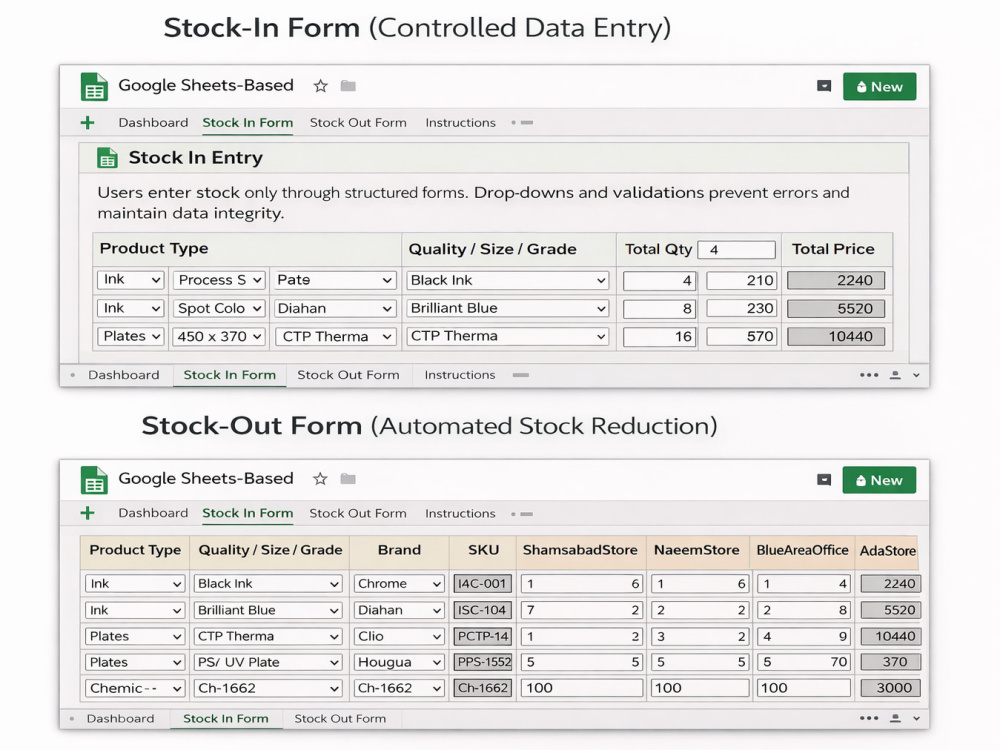Expand the Plates product type dropdown in Stock In Entry

click(131, 336)
